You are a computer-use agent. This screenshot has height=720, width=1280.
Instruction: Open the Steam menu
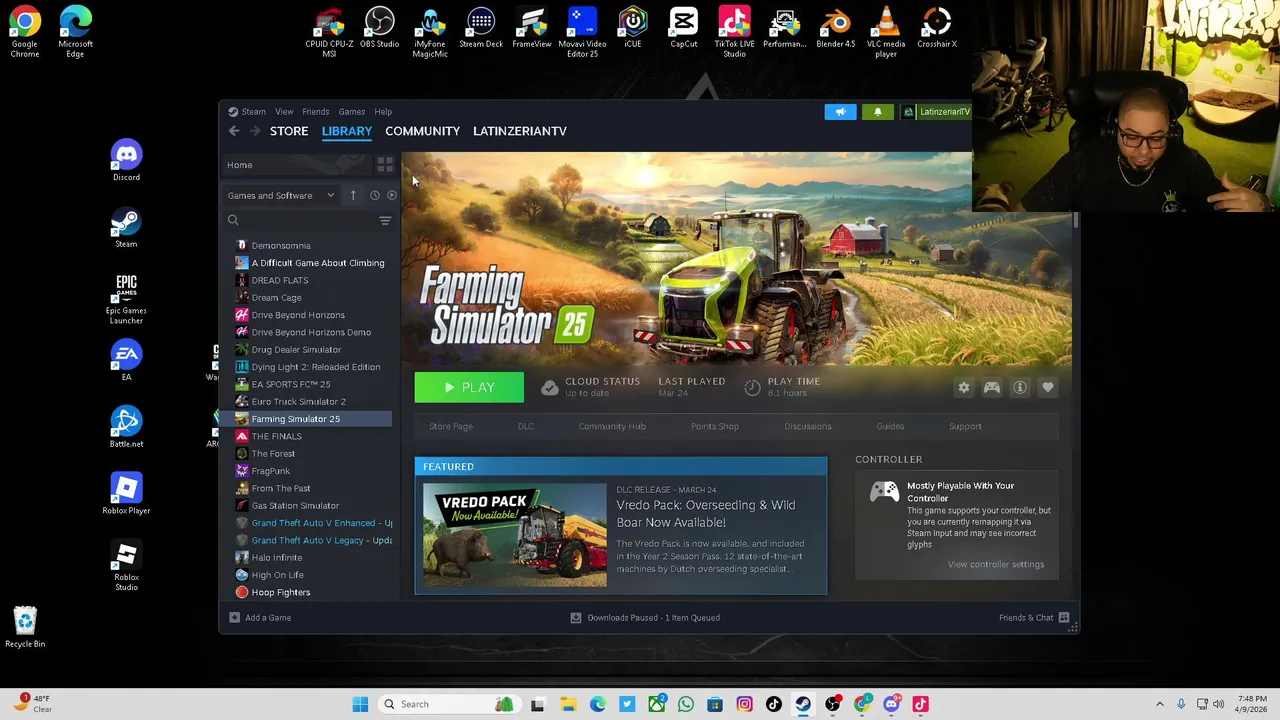[x=253, y=112]
